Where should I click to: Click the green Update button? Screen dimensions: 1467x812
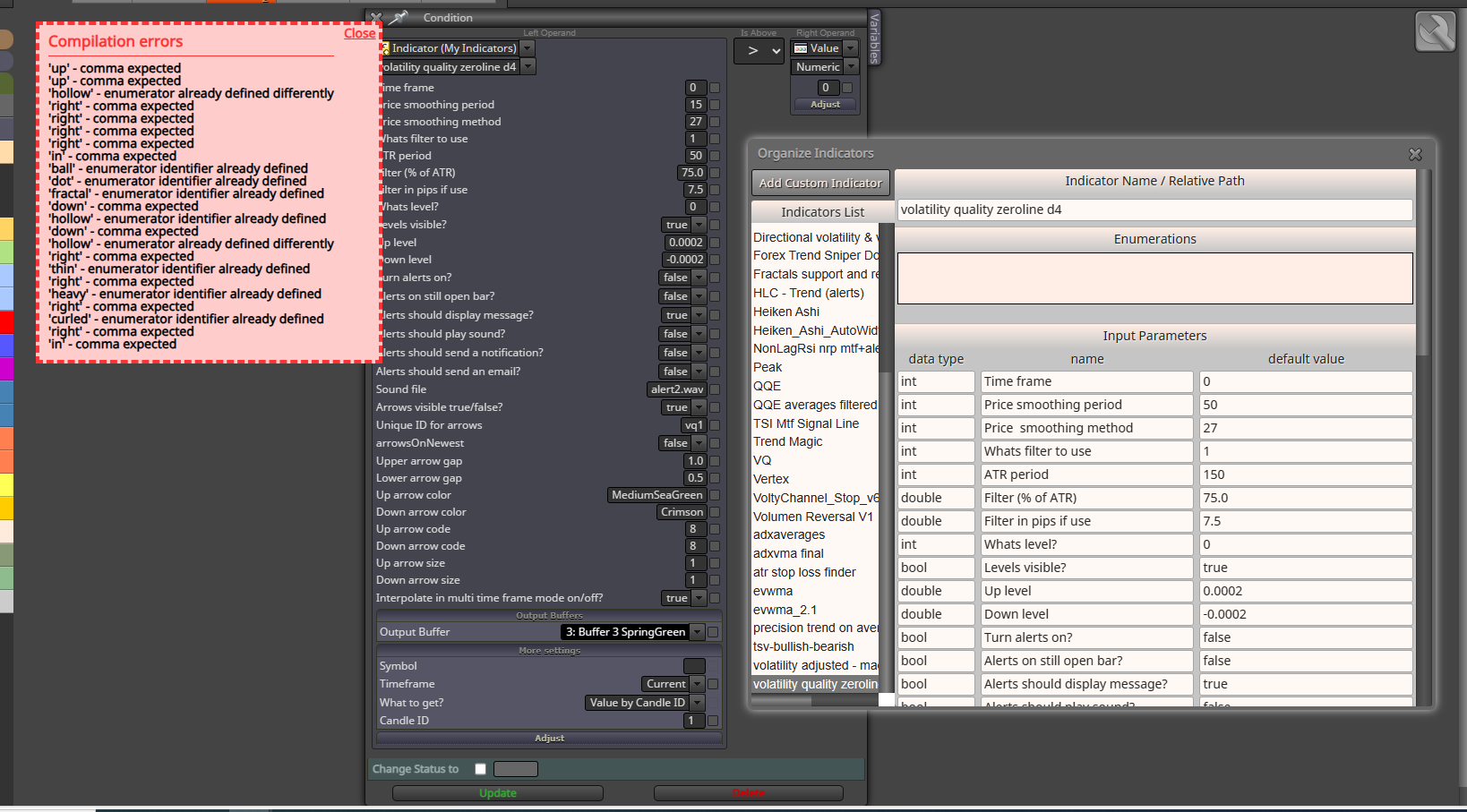498,793
